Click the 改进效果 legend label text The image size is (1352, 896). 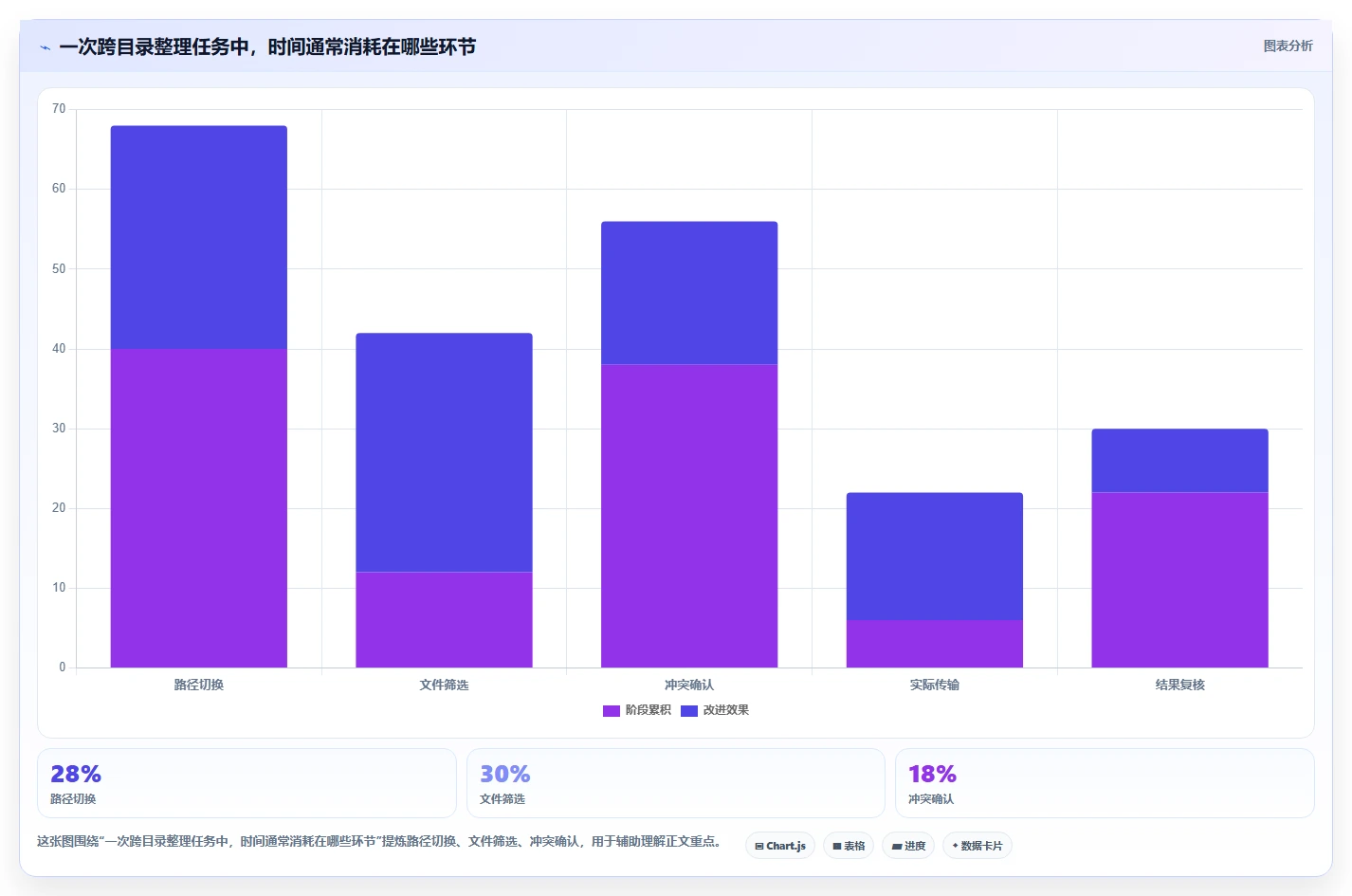coord(725,710)
